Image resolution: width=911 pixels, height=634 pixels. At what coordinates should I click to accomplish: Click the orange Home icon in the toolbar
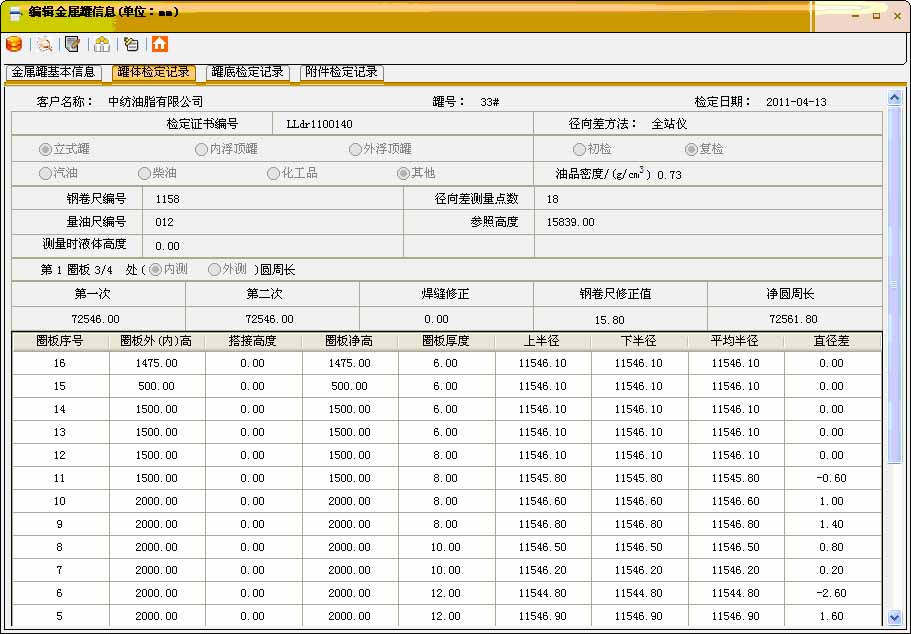pyautogui.click(x=160, y=44)
